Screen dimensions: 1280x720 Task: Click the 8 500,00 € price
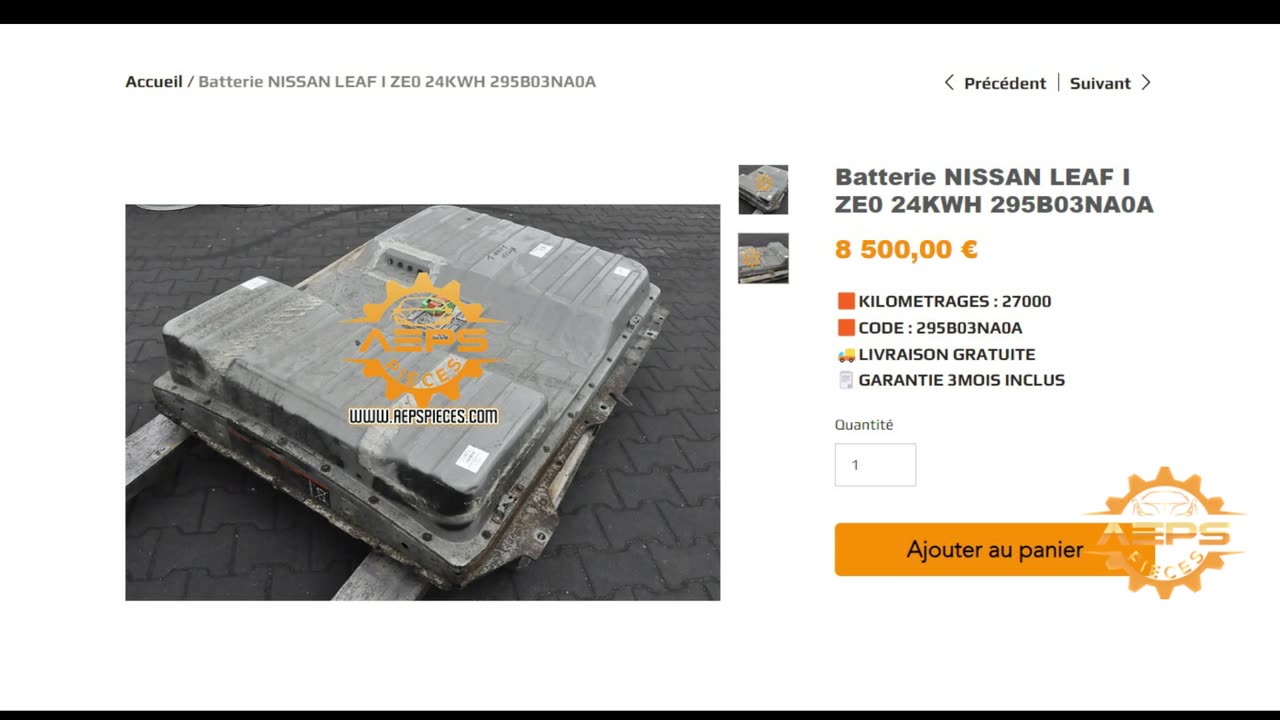point(906,250)
